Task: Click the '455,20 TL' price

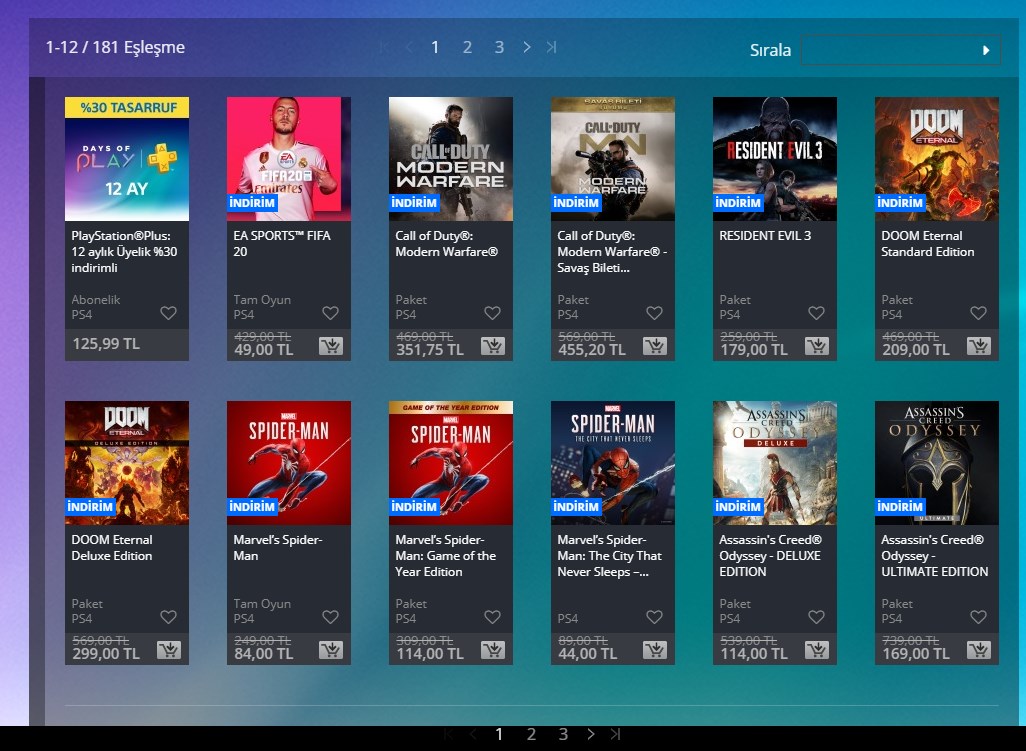Action: click(592, 349)
